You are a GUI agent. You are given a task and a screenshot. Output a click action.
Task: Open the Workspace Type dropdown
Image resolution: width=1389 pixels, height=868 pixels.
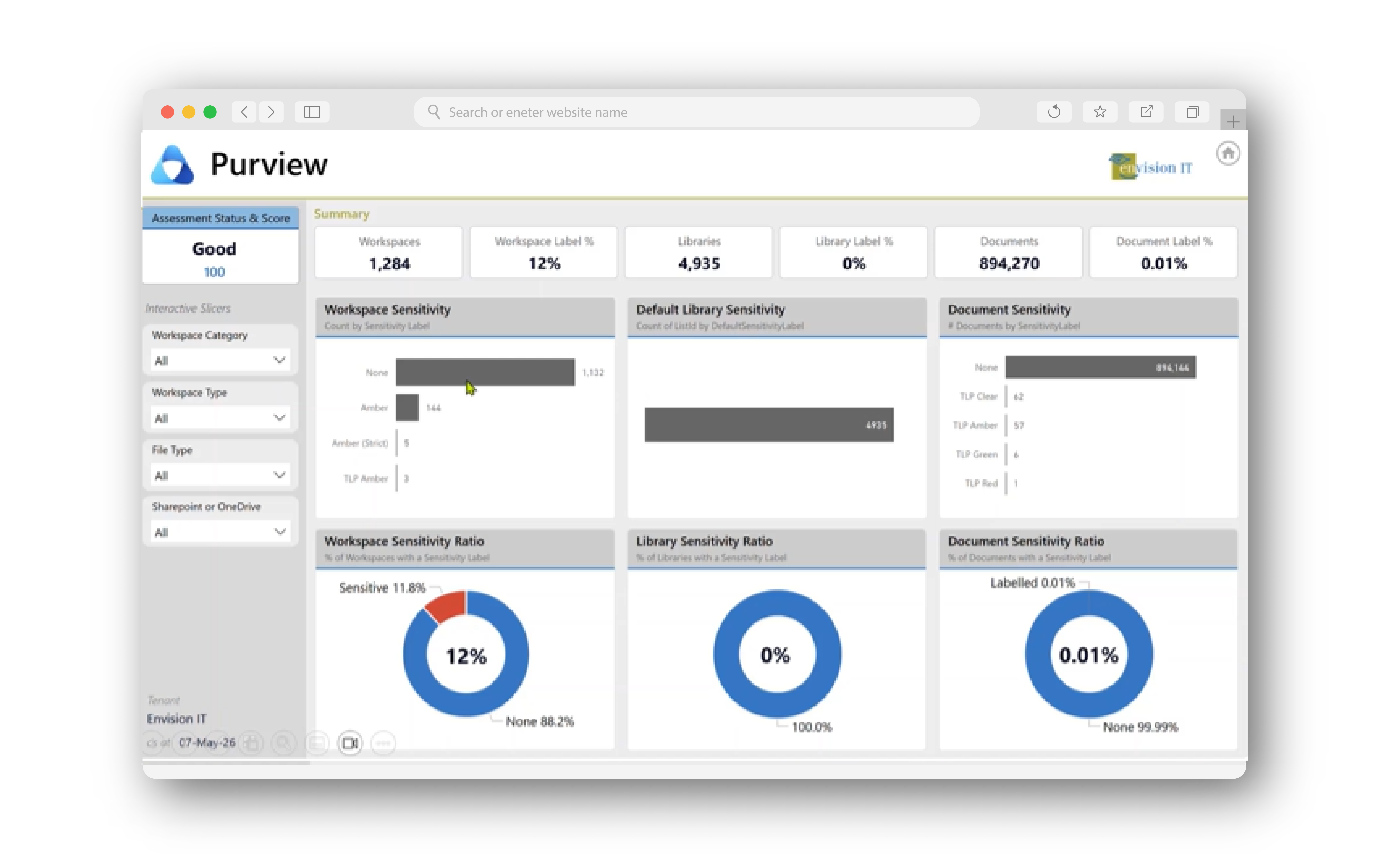pyautogui.click(x=220, y=418)
